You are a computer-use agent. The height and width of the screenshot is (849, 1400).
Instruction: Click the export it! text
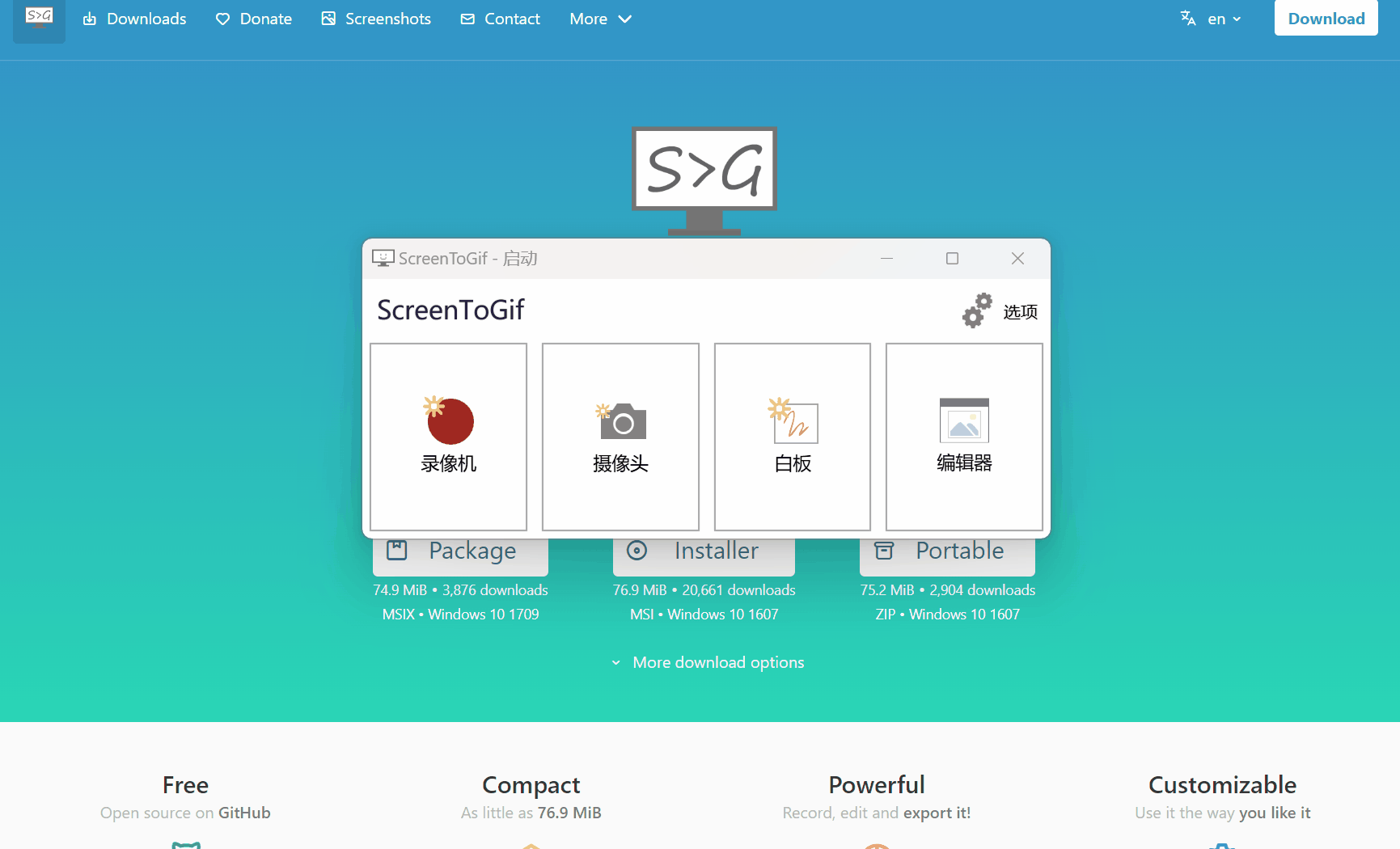pyautogui.click(x=937, y=813)
